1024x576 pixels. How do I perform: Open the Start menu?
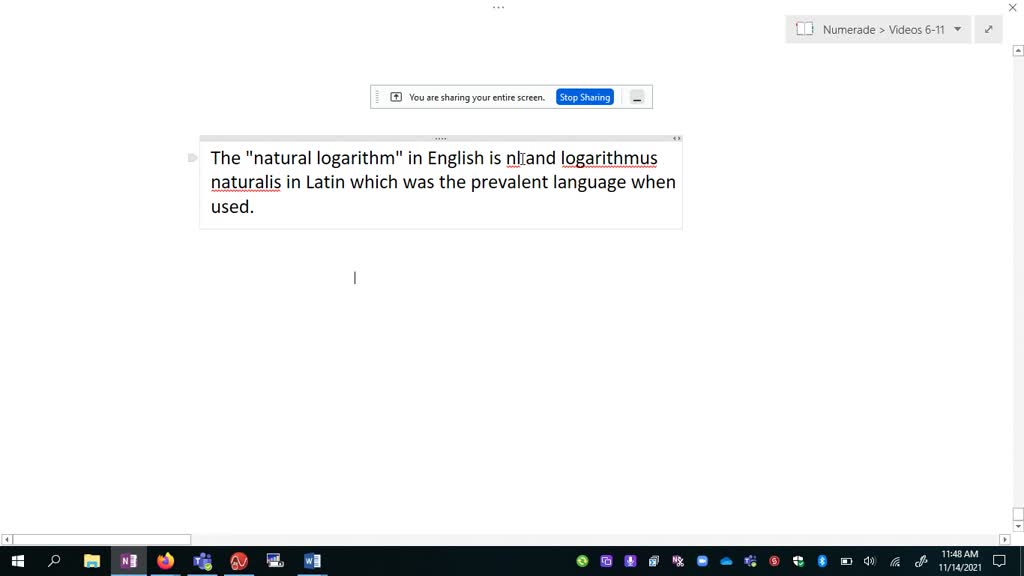(x=18, y=561)
